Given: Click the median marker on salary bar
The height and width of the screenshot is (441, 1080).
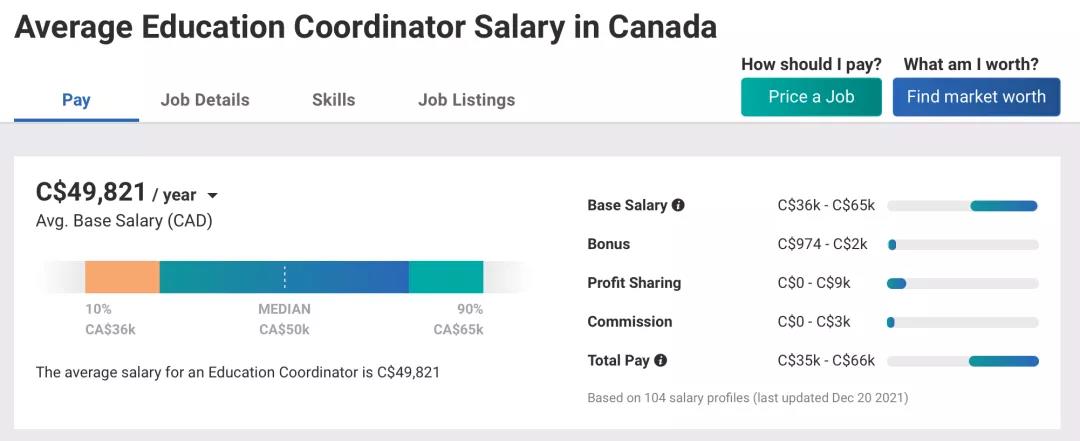Looking at the screenshot, I should tap(285, 277).
